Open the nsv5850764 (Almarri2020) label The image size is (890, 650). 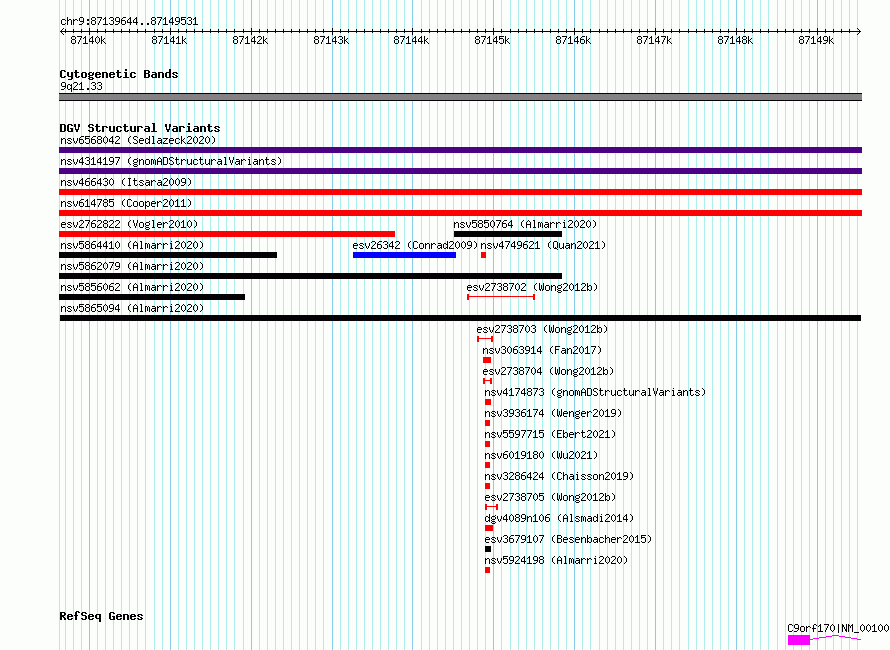(525, 224)
